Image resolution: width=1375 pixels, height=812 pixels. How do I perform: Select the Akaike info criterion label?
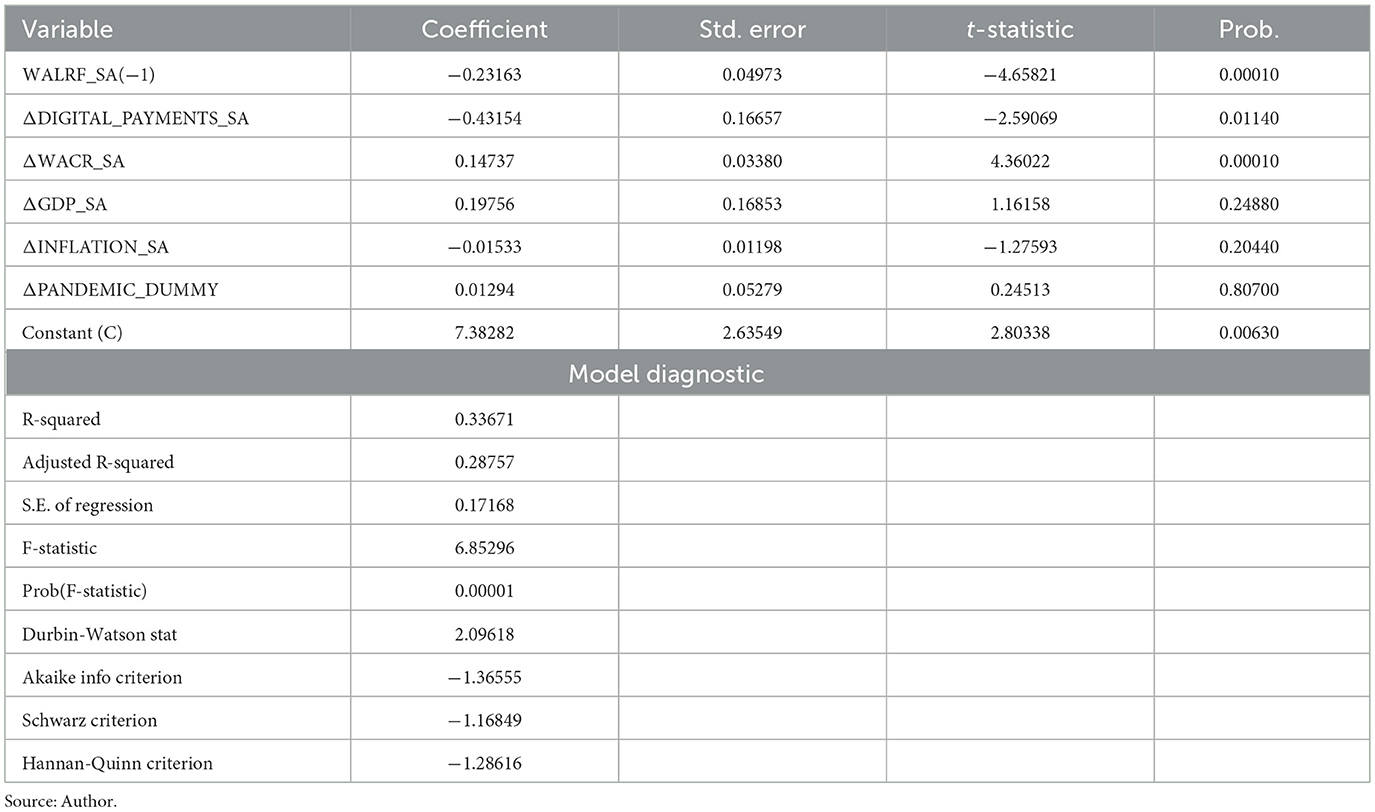pos(102,677)
